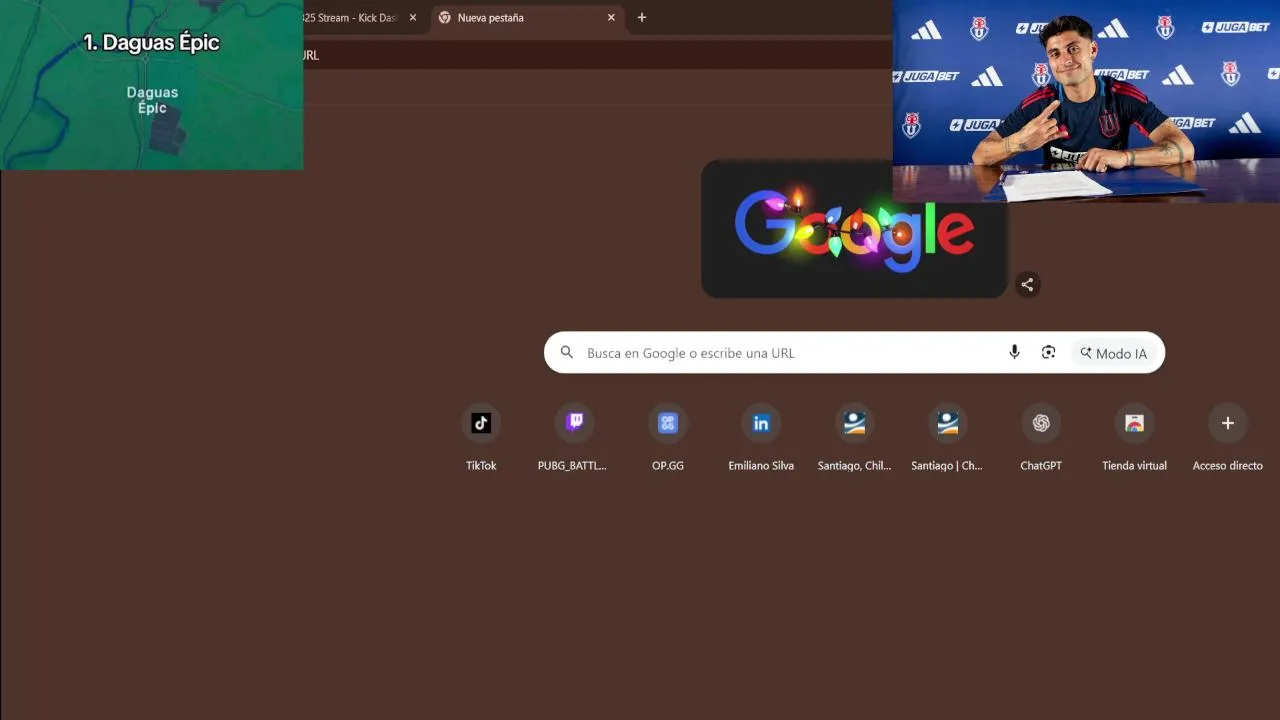The width and height of the screenshot is (1280, 720).
Task: Open the ChatGPT shortcut icon
Action: click(x=1041, y=423)
